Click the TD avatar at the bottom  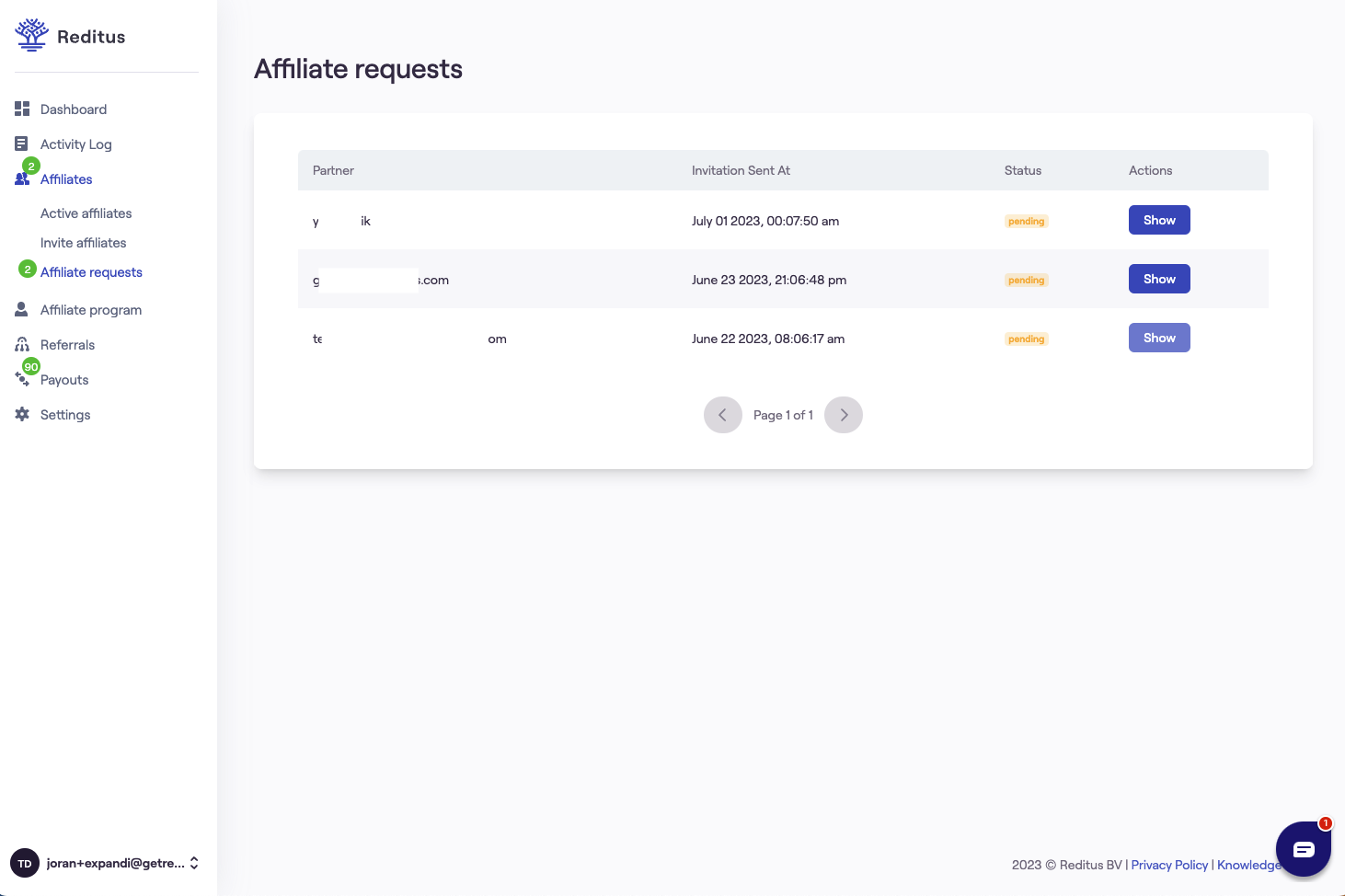pyautogui.click(x=24, y=863)
